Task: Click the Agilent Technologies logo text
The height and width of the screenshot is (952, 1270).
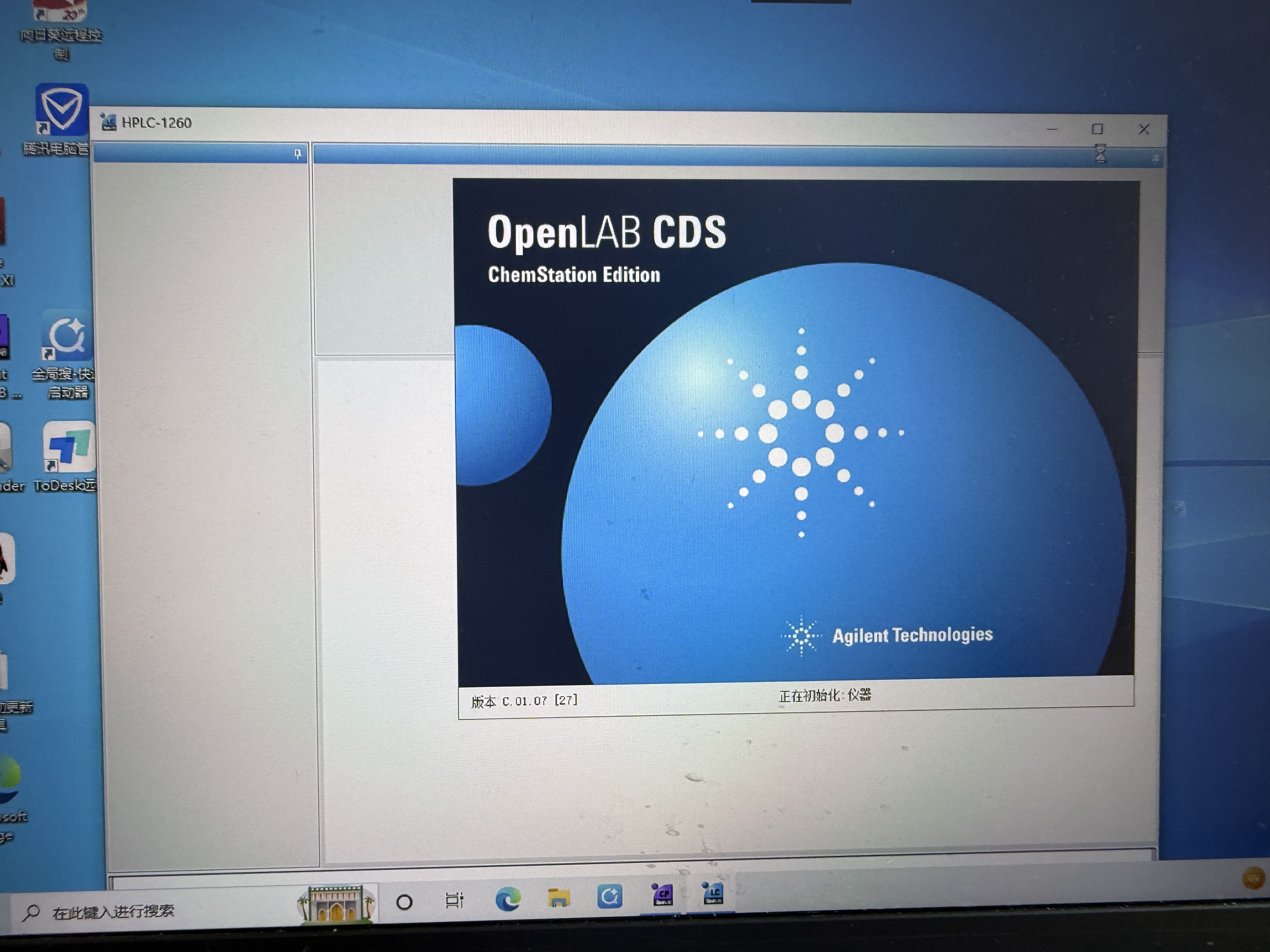Action: click(x=912, y=635)
